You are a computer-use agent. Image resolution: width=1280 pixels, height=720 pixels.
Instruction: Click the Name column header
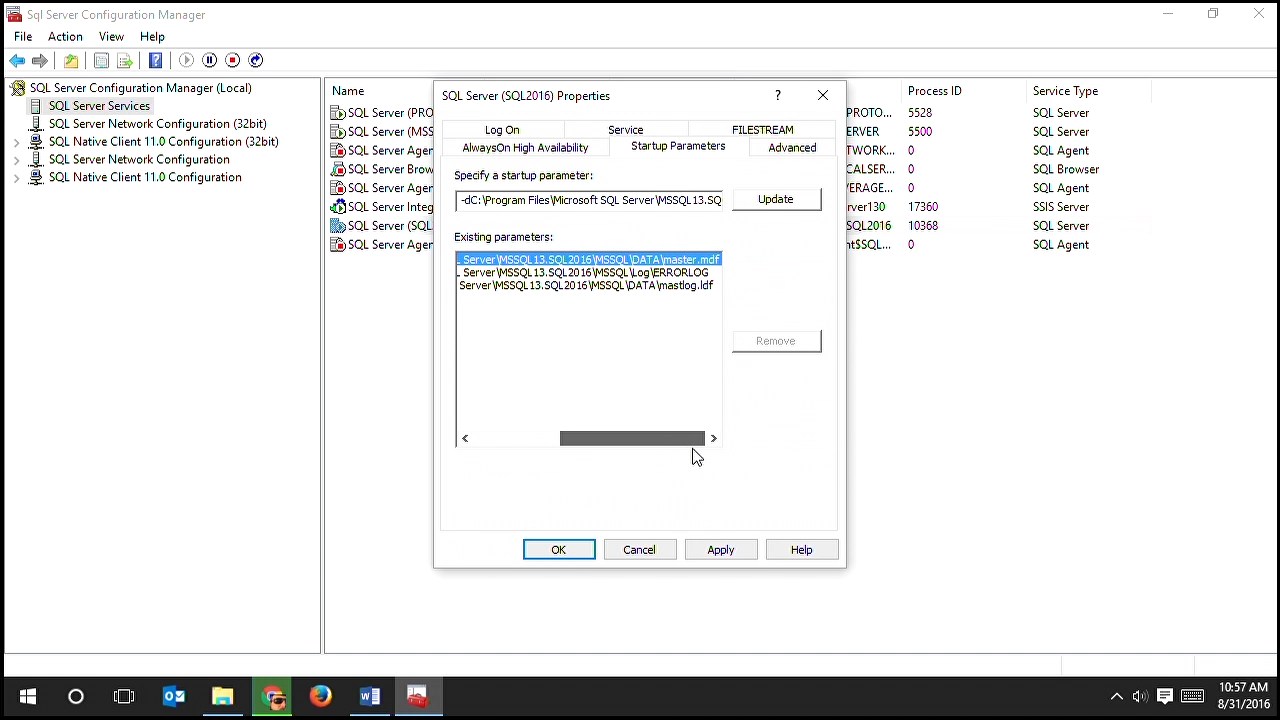click(348, 91)
